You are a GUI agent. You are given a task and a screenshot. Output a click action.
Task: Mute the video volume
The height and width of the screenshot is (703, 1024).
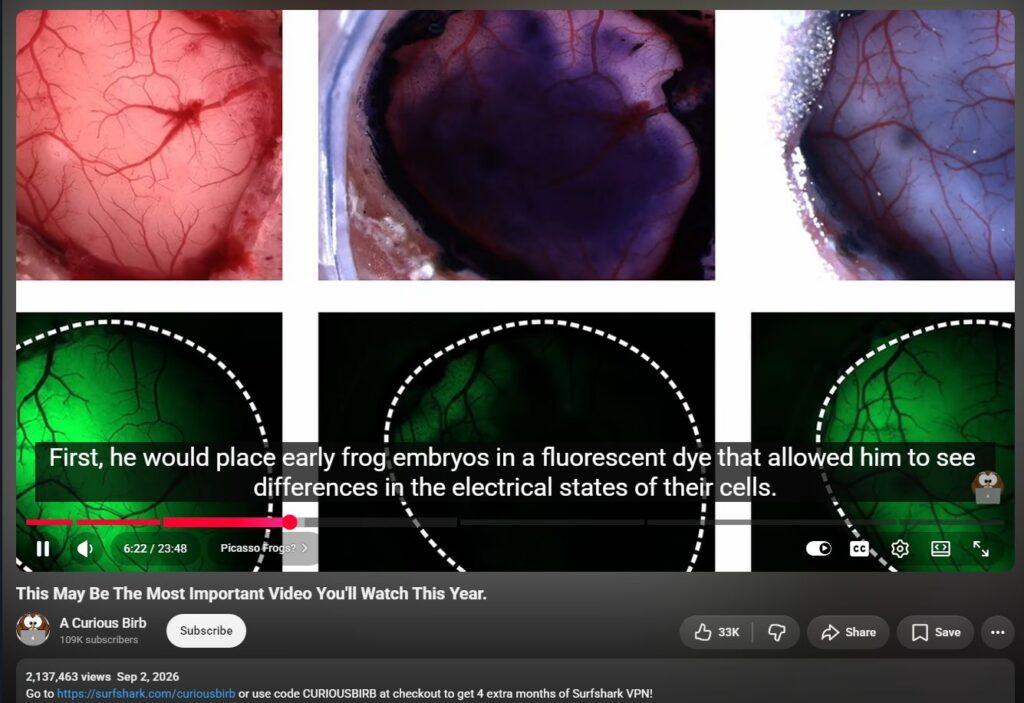click(85, 548)
